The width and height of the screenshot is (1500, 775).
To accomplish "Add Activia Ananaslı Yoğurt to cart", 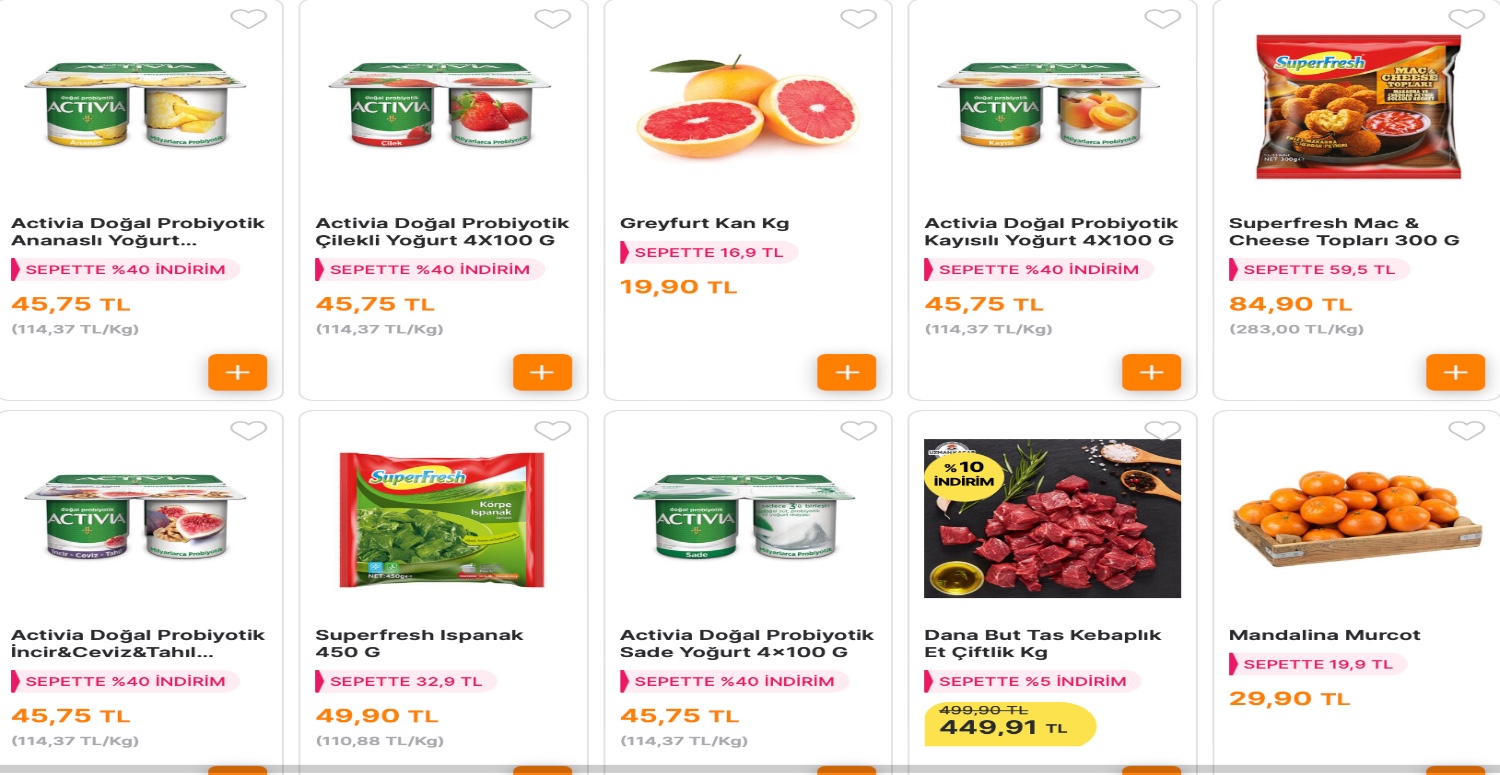I will [x=238, y=372].
